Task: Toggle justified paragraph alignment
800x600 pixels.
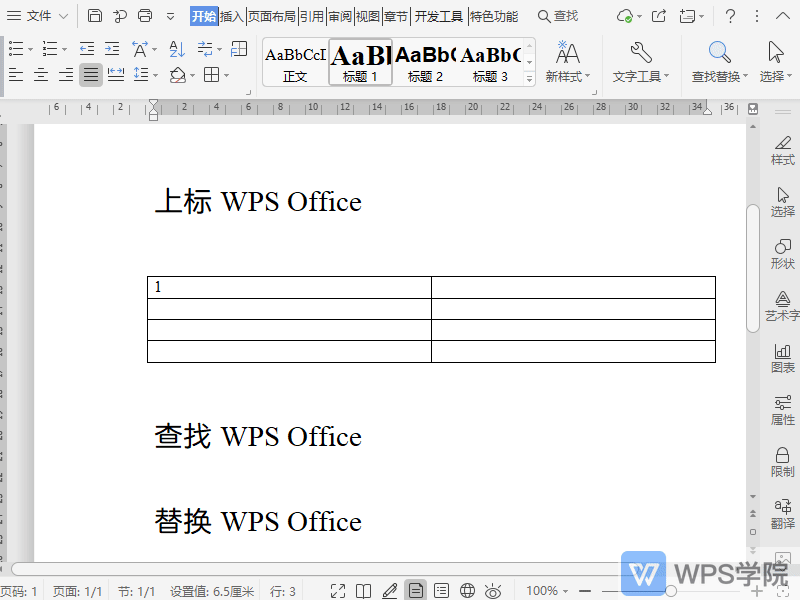Action: tap(90, 75)
